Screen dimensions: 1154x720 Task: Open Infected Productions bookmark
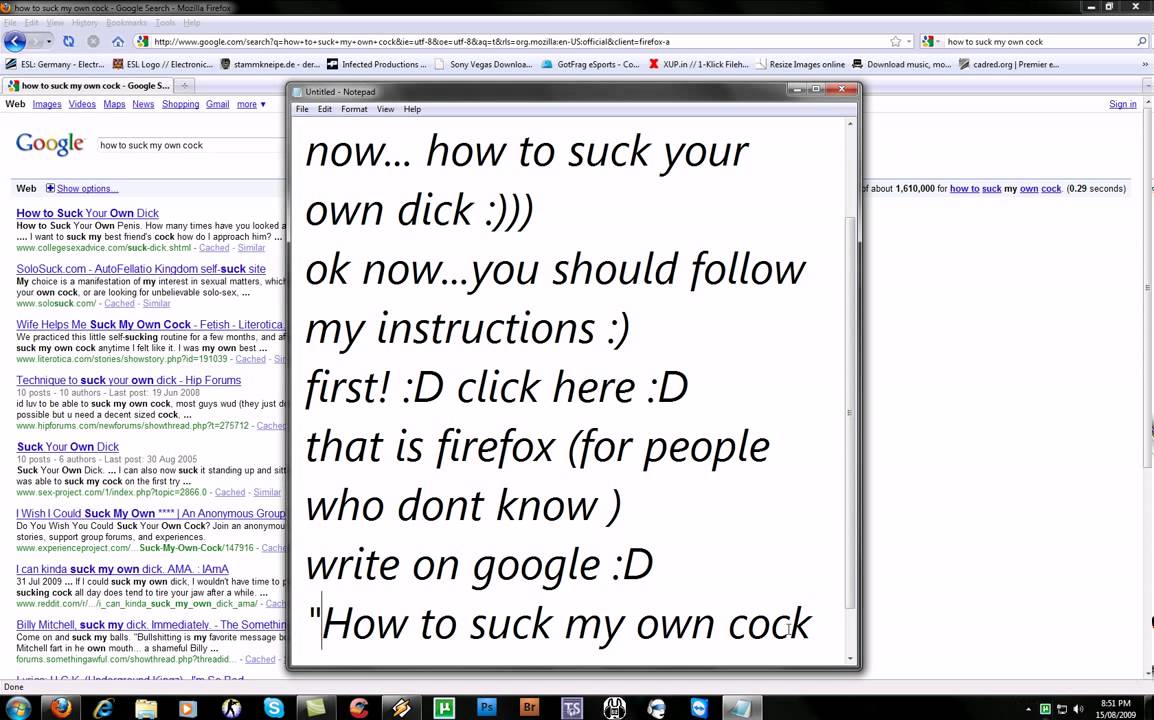(376, 65)
